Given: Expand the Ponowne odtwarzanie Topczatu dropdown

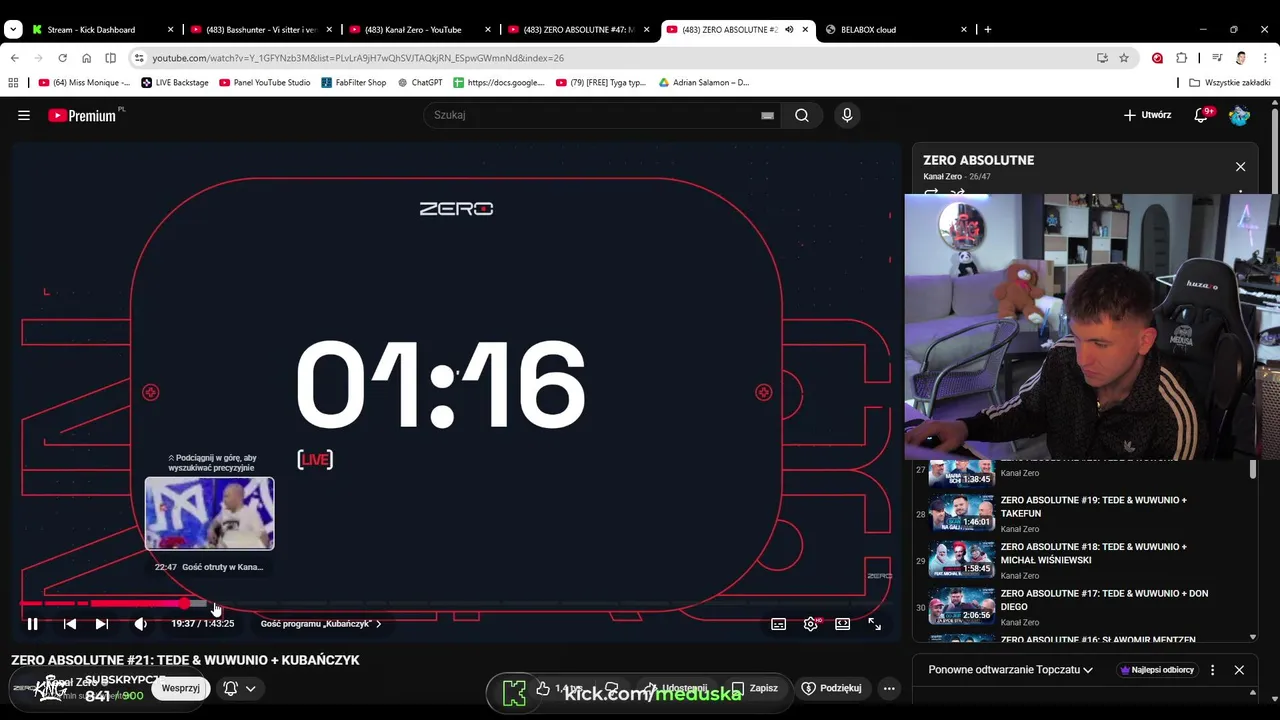Looking at the screenshot, I should (x=1010, y=670).
